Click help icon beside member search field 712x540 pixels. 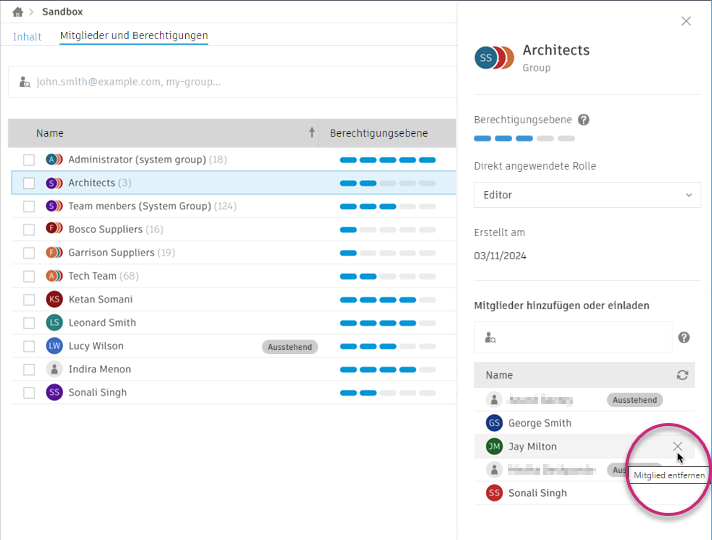tap(684, 338)
